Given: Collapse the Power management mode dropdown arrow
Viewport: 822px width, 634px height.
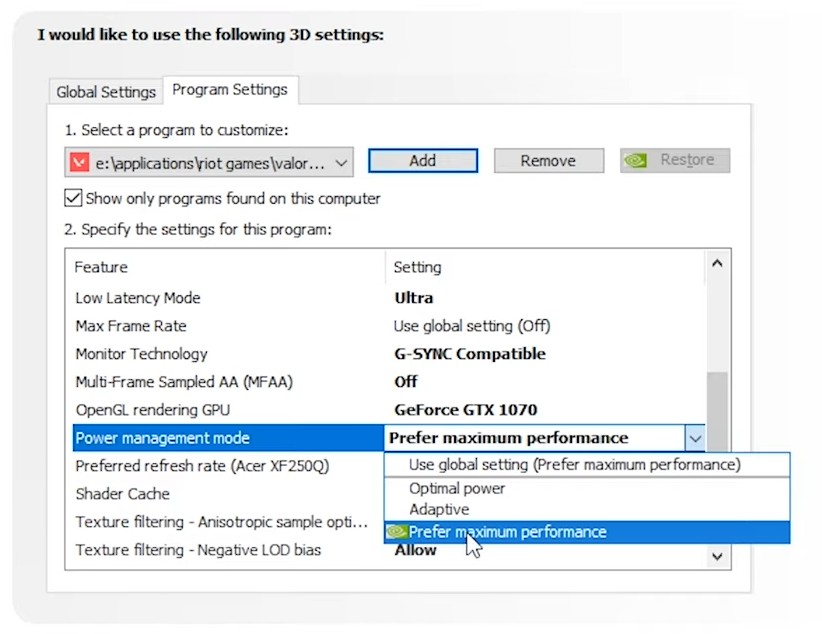Looking at the screenshot, I should [x=695, y=438].
